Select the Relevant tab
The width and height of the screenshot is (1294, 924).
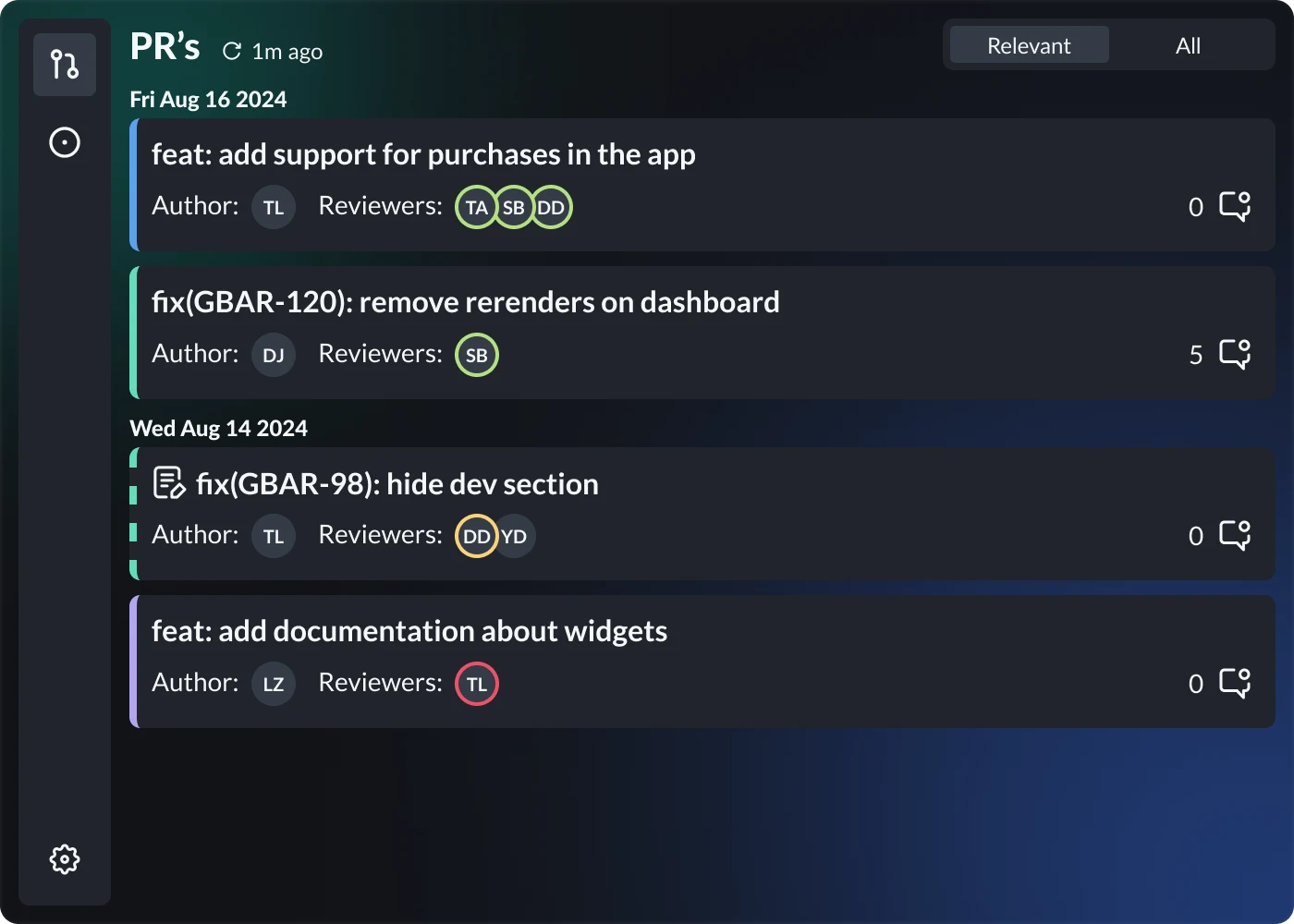click(x=1028, y=44)
